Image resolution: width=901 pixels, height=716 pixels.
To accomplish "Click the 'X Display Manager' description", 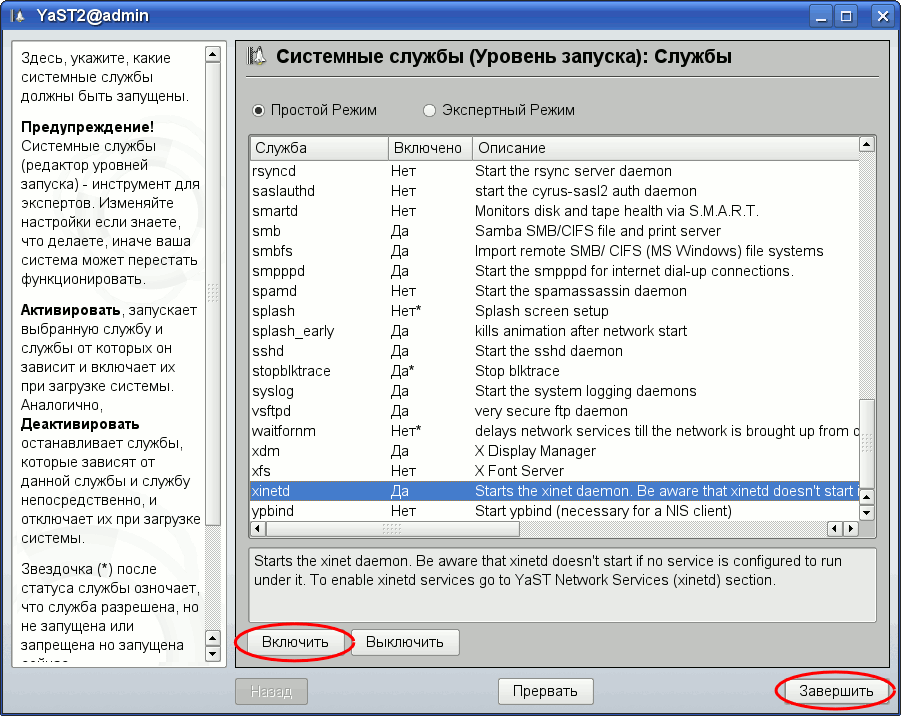I will (535, 451).
